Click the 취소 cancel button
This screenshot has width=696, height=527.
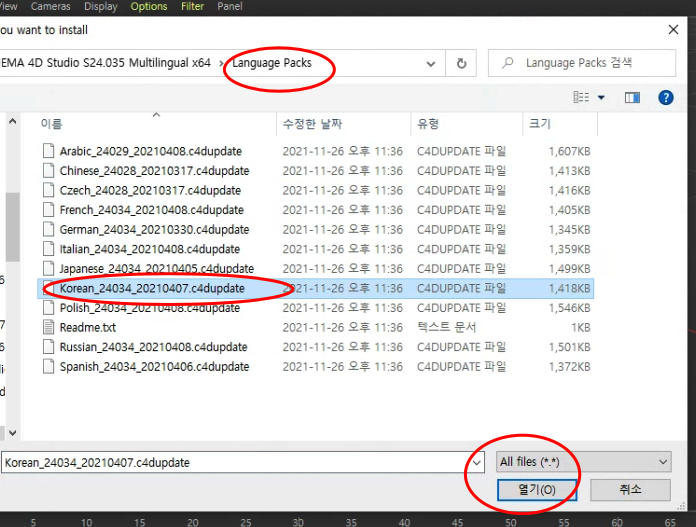(630, 490)
